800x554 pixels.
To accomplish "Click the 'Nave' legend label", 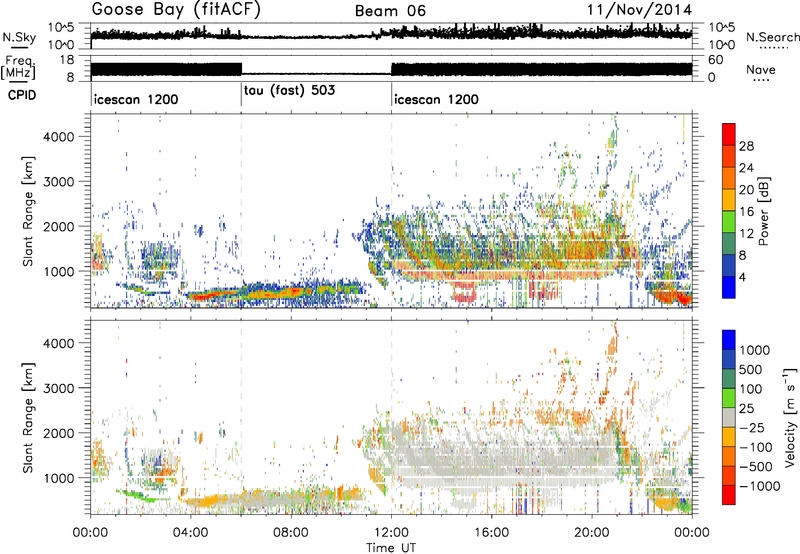I will point(761,69).
